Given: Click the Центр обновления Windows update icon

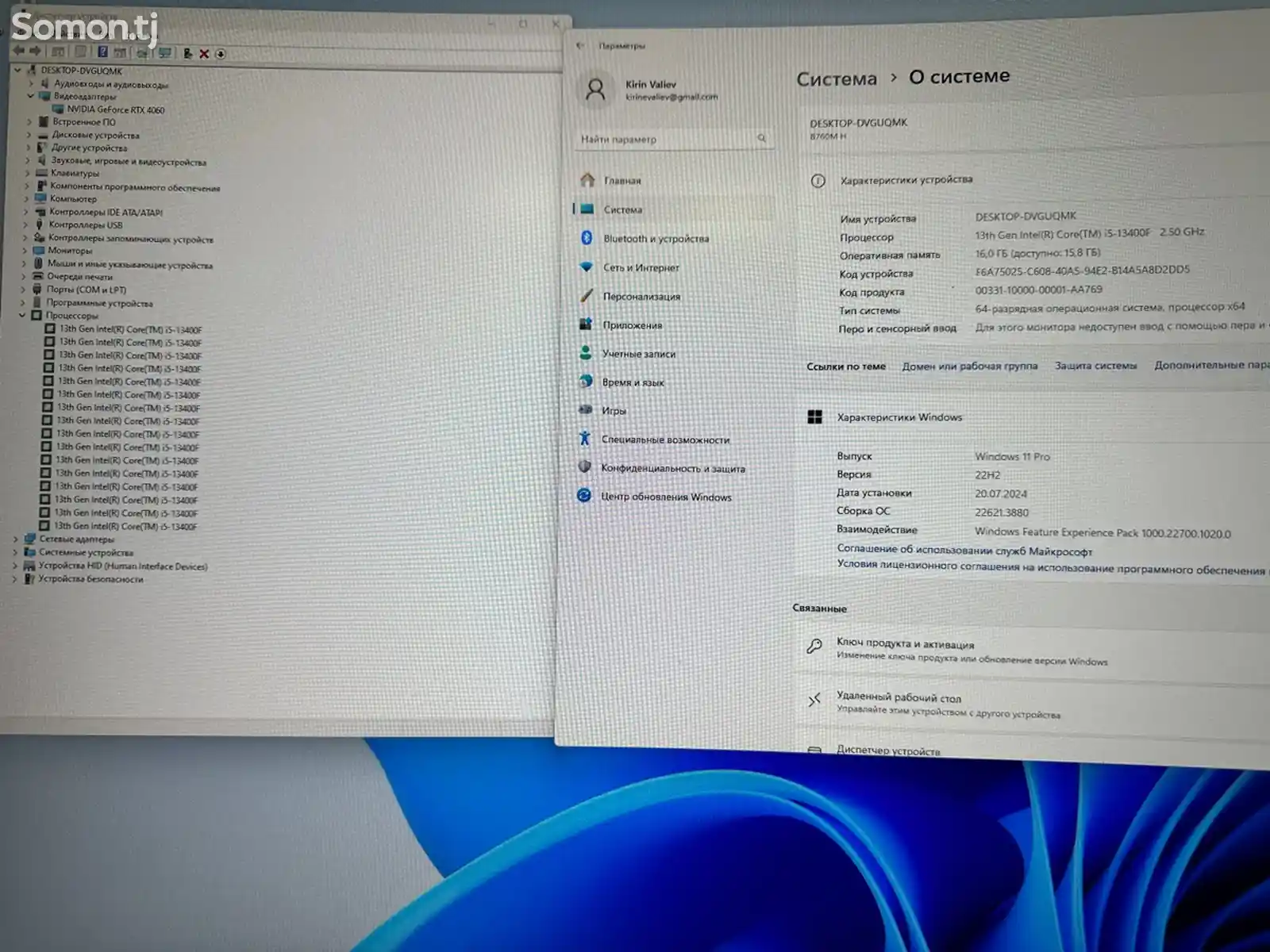Looking at the screenshot, I should click(x=584, y=496).
